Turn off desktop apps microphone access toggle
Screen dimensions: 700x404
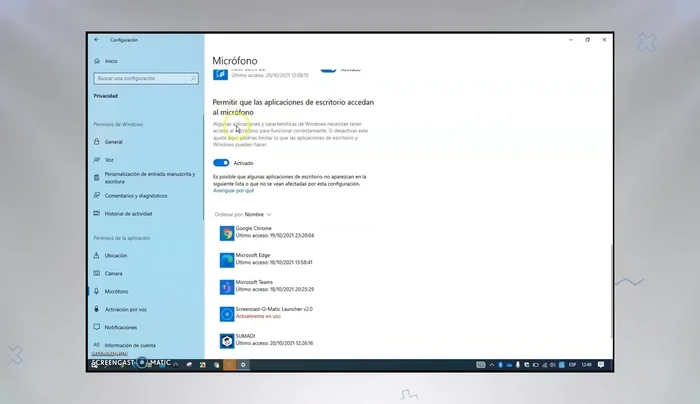point(221,162)
